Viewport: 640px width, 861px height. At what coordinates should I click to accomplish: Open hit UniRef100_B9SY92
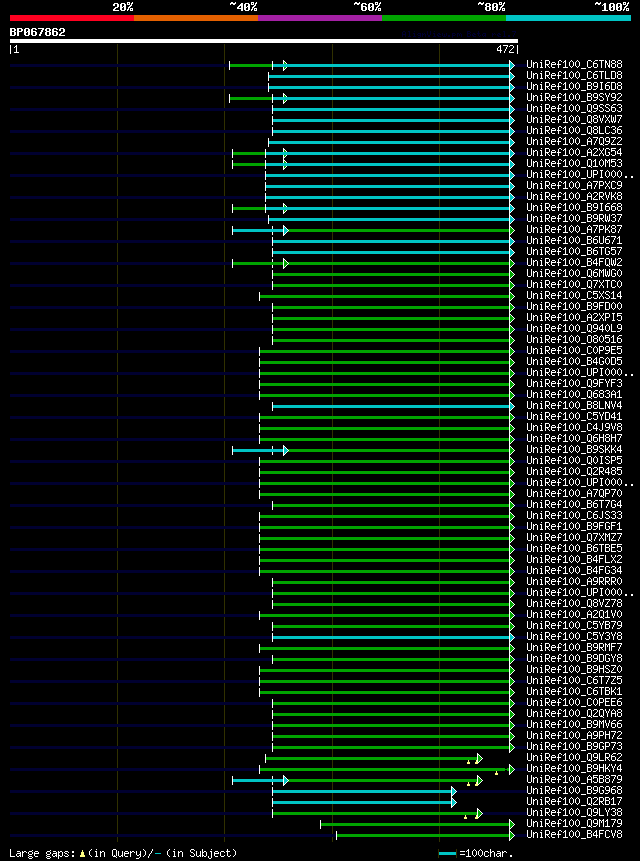[x=574, y=98]
